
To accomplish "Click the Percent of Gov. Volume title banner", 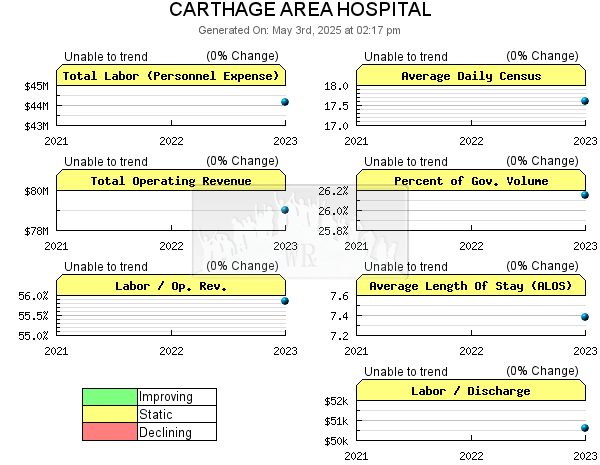I will [x=471, y=180].
